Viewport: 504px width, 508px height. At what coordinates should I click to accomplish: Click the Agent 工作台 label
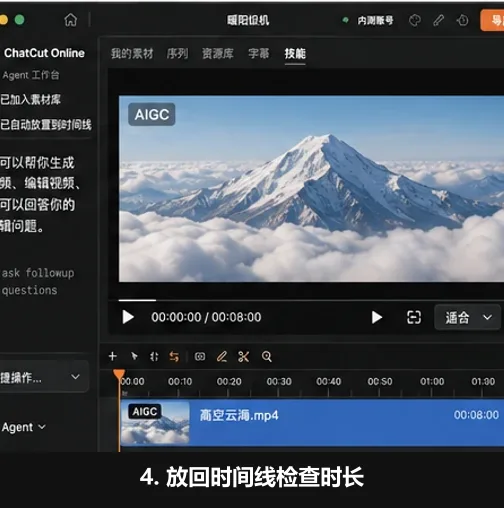point(31,75)
